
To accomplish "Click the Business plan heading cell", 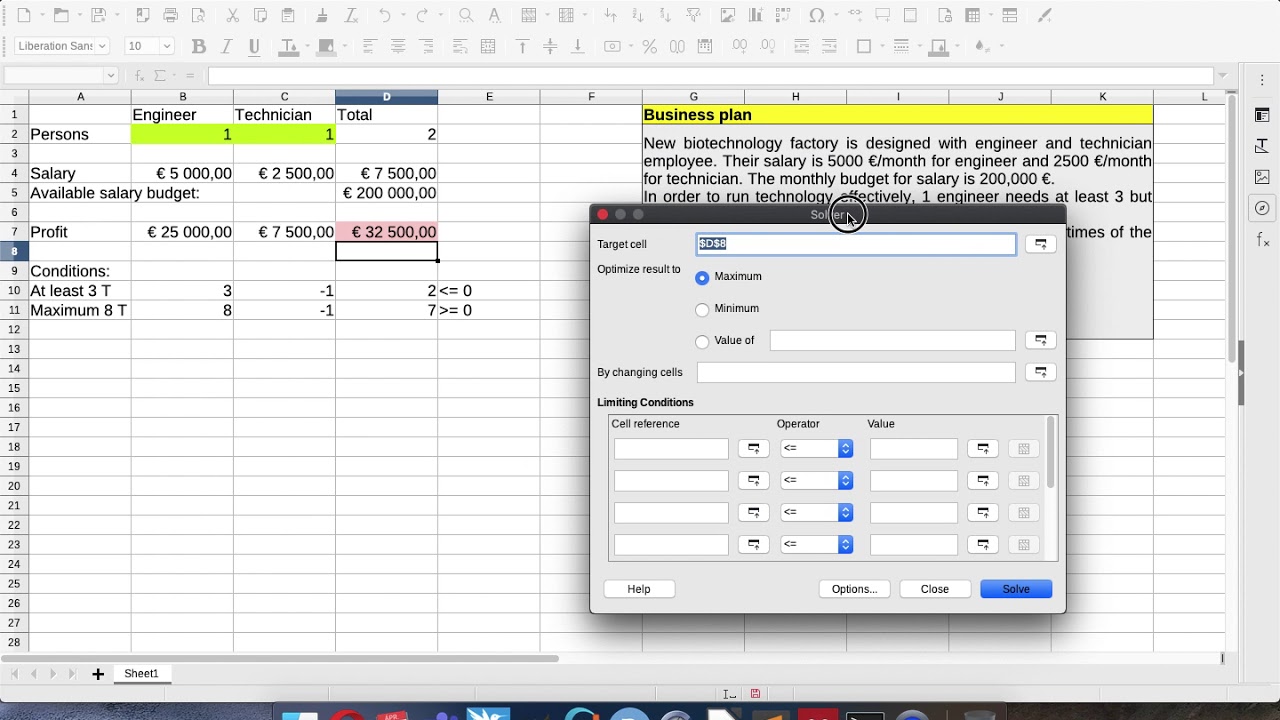I will [x=898, y=115].
